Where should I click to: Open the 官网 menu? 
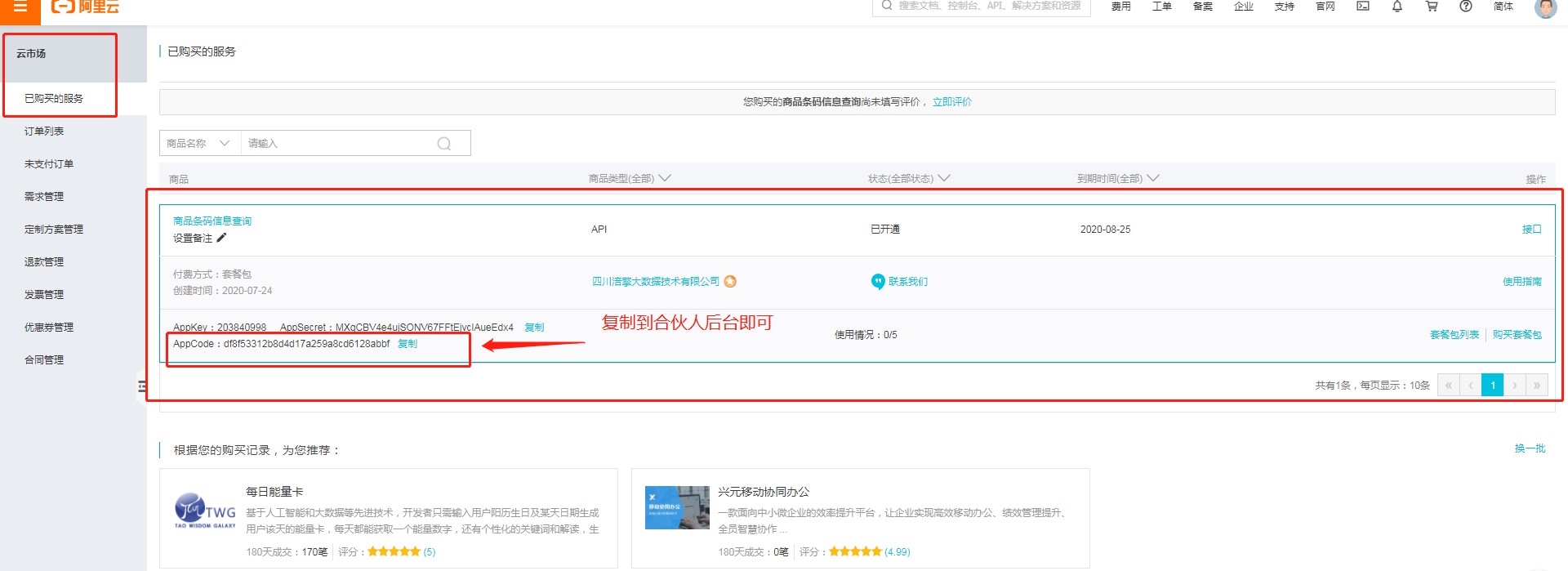point(1325,7)
